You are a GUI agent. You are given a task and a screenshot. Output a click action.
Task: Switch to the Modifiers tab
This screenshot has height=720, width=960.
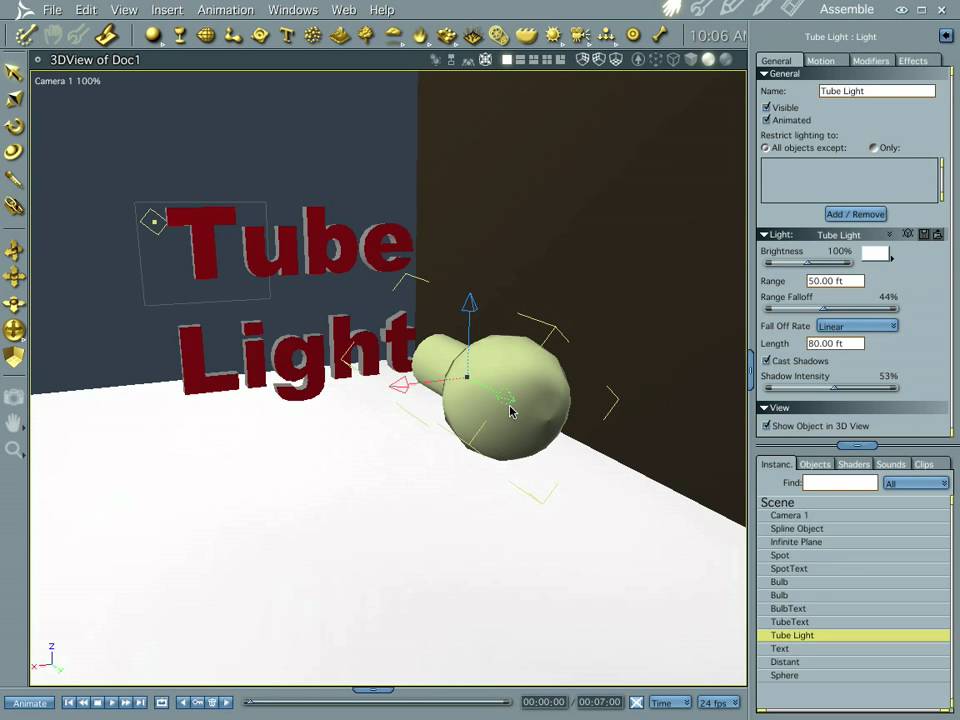pyautogui.click(x=870, y=61)
